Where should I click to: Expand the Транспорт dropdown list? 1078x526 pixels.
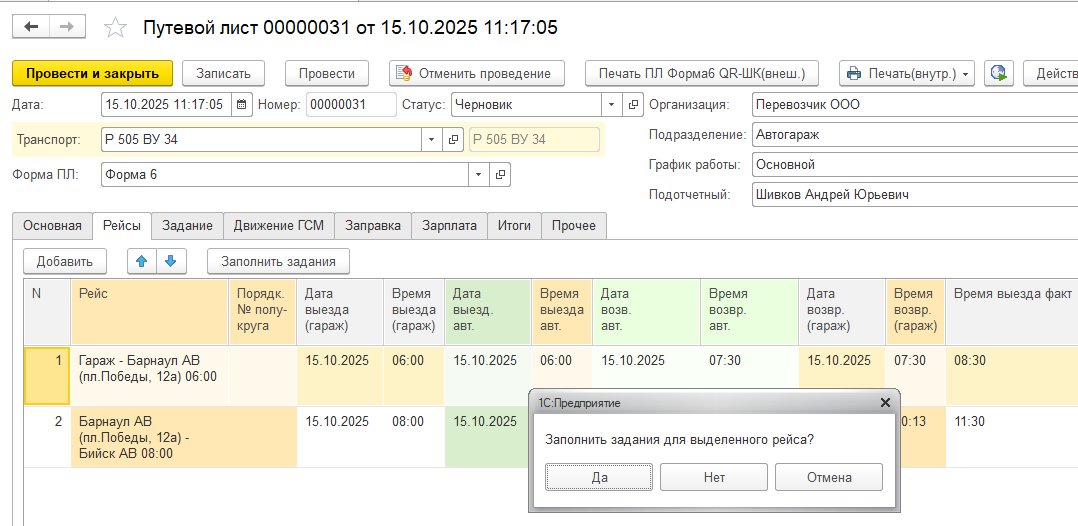(431, 140)
